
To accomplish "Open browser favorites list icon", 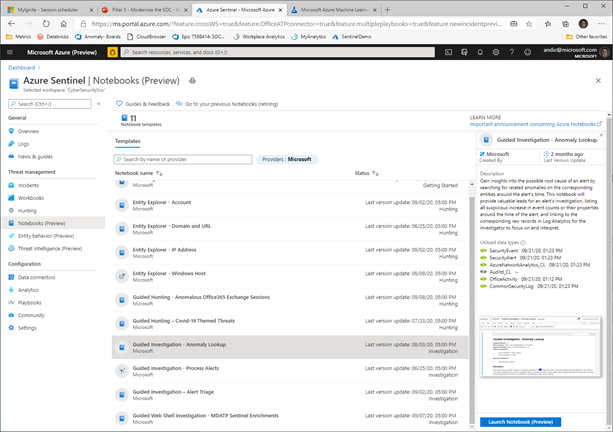I will [x=548, y=24].
